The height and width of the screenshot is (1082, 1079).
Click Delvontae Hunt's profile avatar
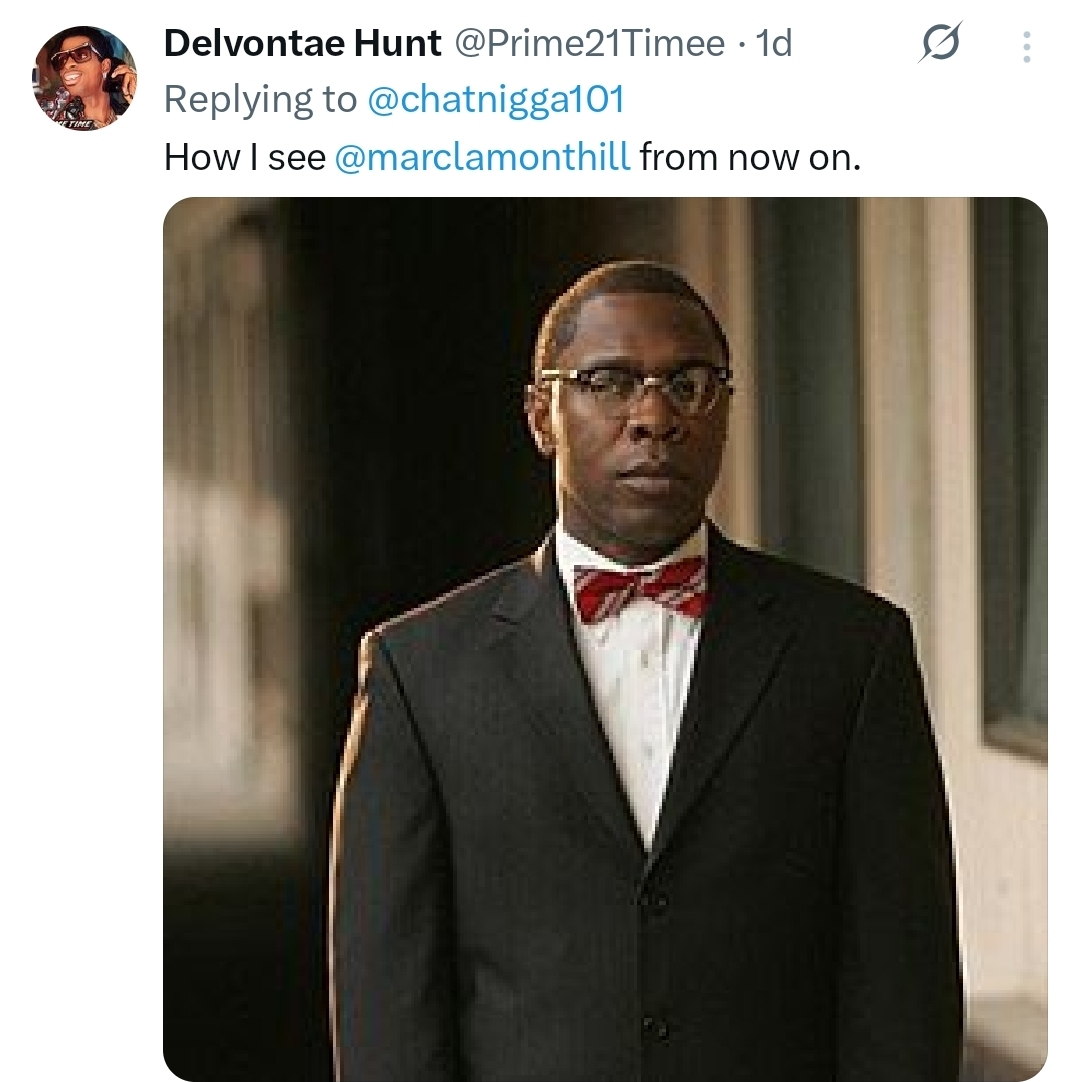pos(84,77)
